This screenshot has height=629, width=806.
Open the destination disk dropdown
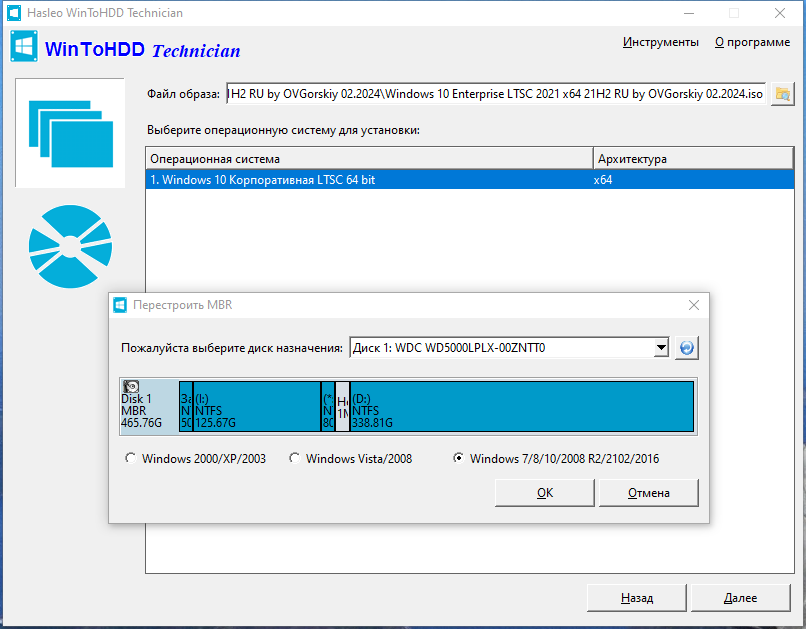coord(661,348)
